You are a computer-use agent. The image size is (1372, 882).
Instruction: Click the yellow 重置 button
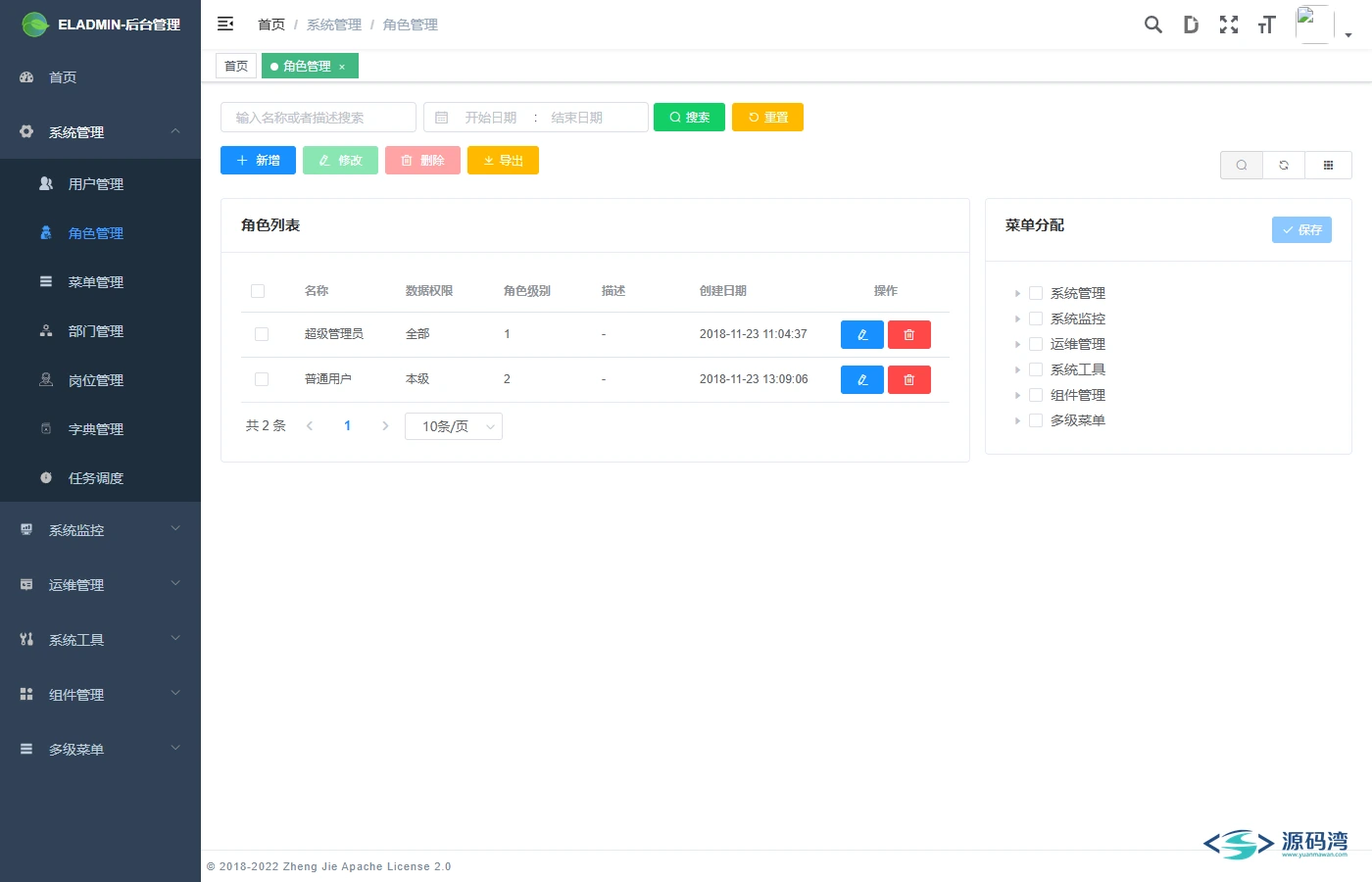coord(768,118)
